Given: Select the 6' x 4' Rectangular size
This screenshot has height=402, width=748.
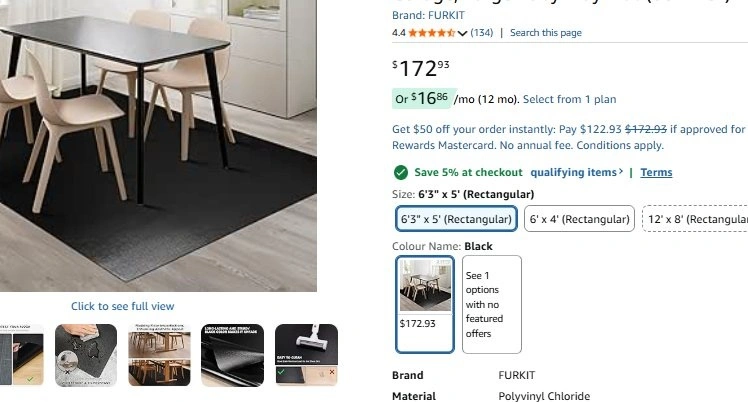Looking at the screenshot, I should point(579,219).
